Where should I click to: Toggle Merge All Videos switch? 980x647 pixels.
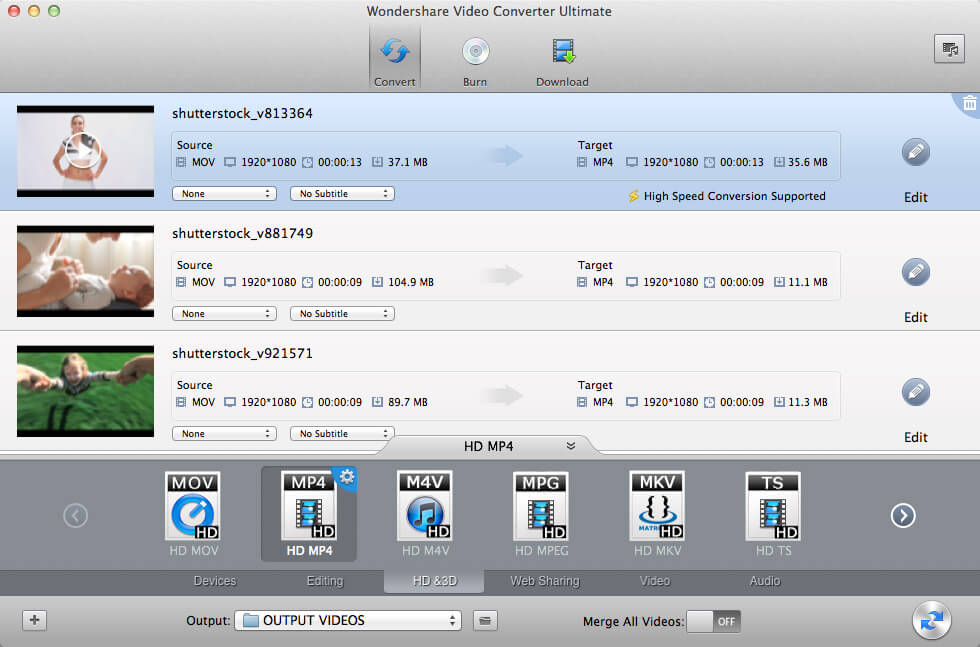pyautogui.click(x=713, y=621)
